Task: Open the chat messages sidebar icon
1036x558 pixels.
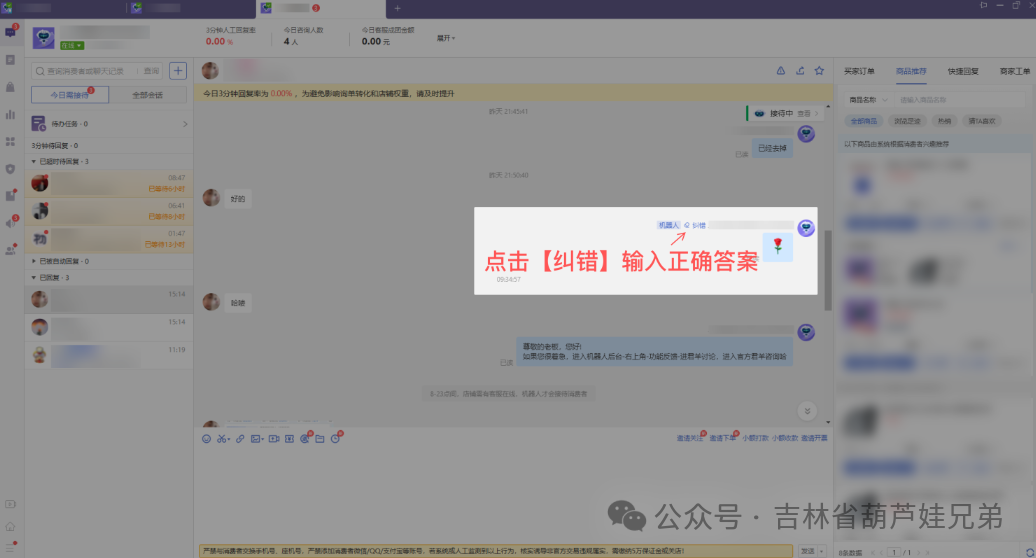Action: pos(11,32)
